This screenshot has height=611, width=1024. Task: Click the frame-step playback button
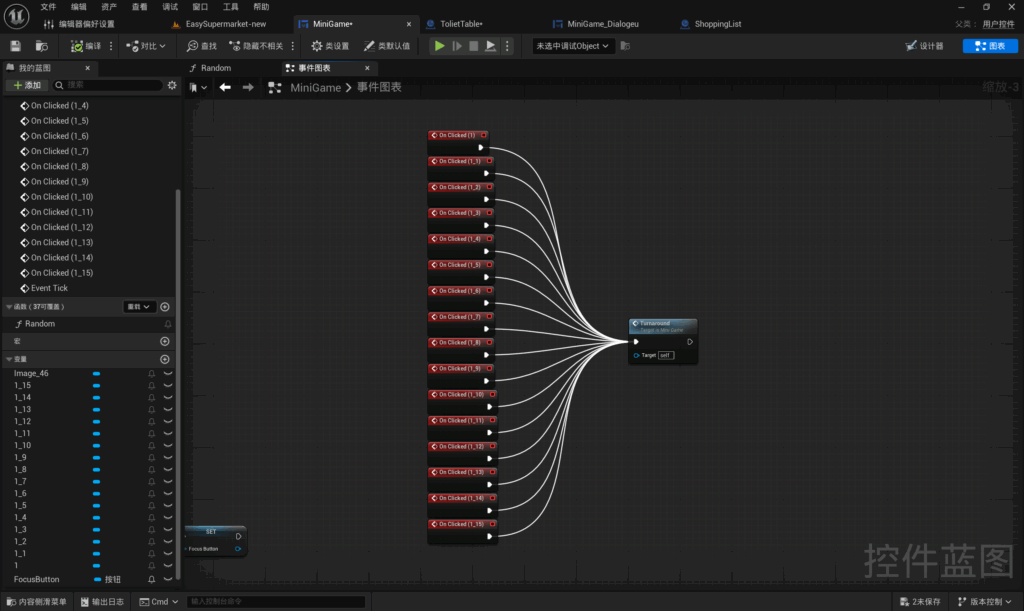456,46
